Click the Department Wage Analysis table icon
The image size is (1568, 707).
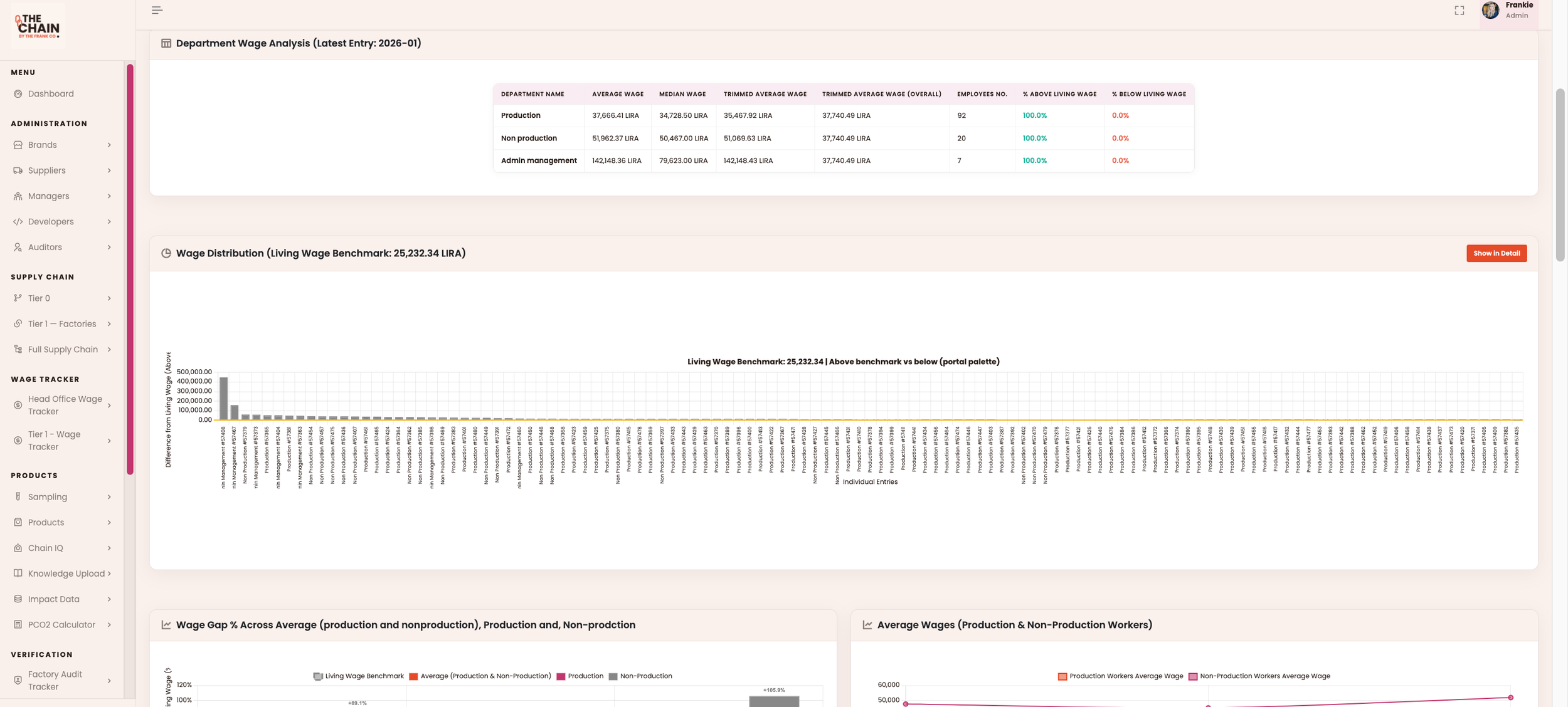(x=166, y=43)
